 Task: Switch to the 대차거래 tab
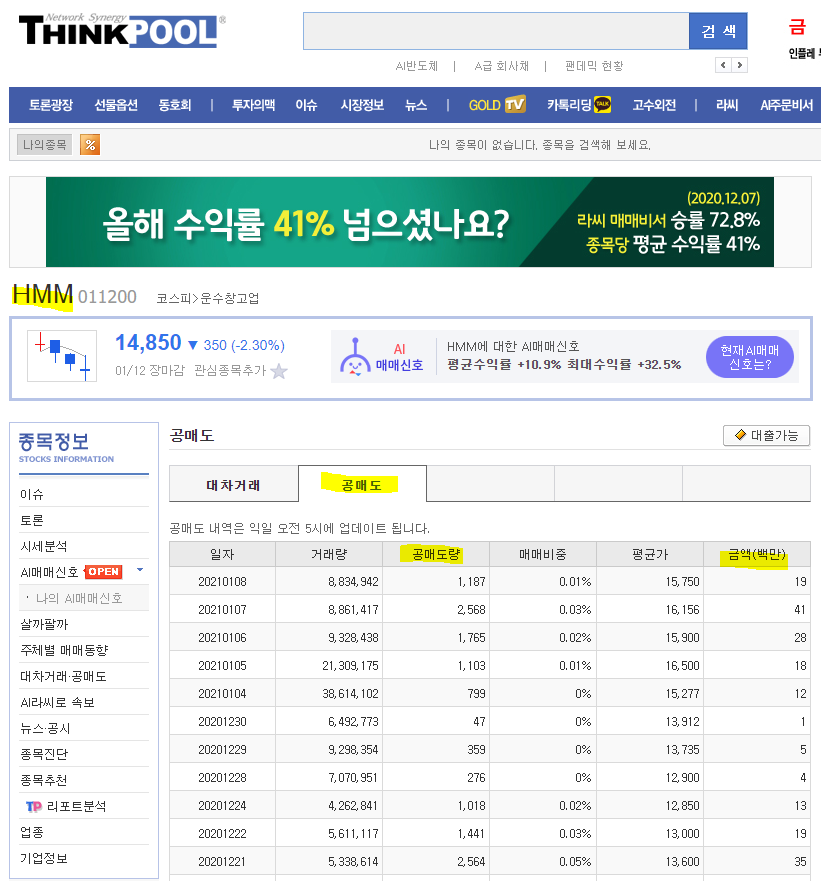pos(234,484)
